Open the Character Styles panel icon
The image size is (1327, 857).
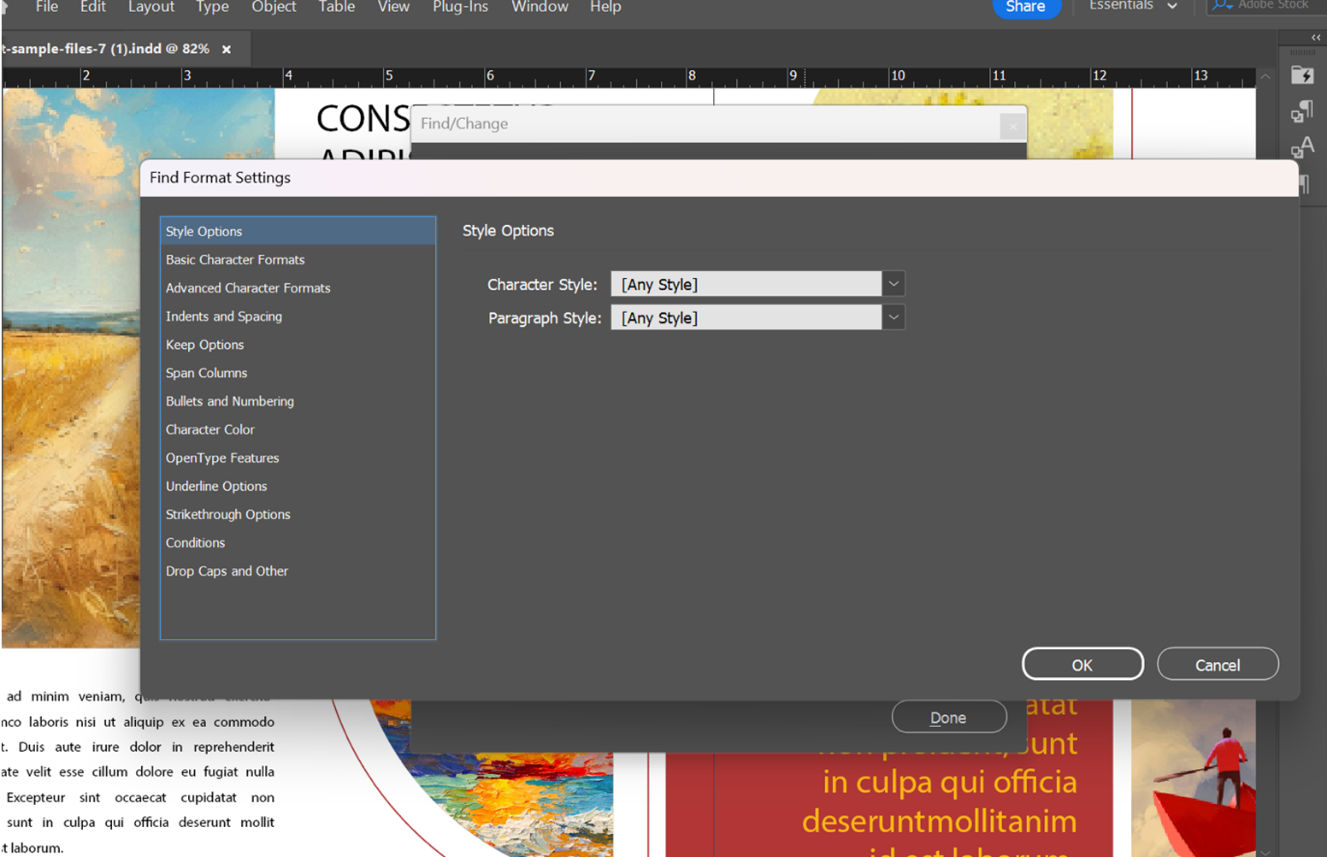[x=1302, y=148]
